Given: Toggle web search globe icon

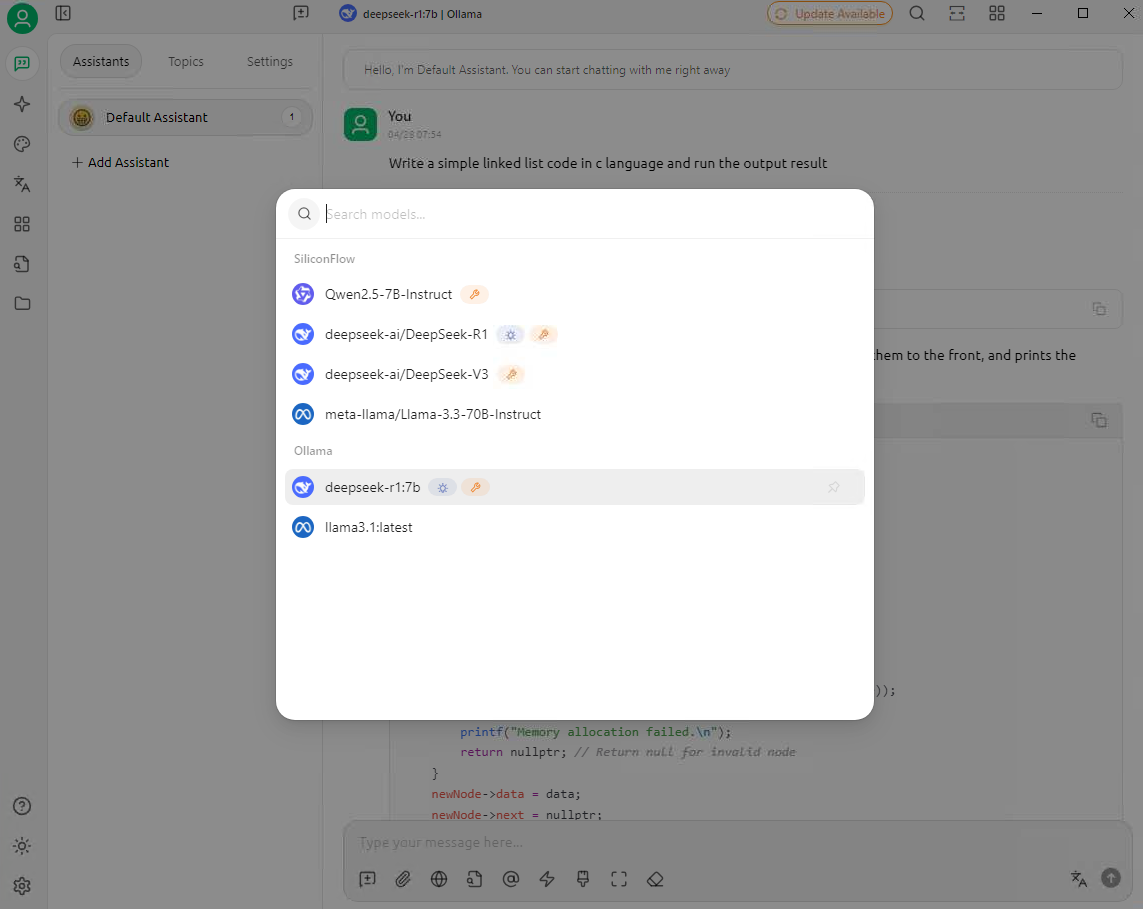Looking at the screenshot, I should 439,879.
